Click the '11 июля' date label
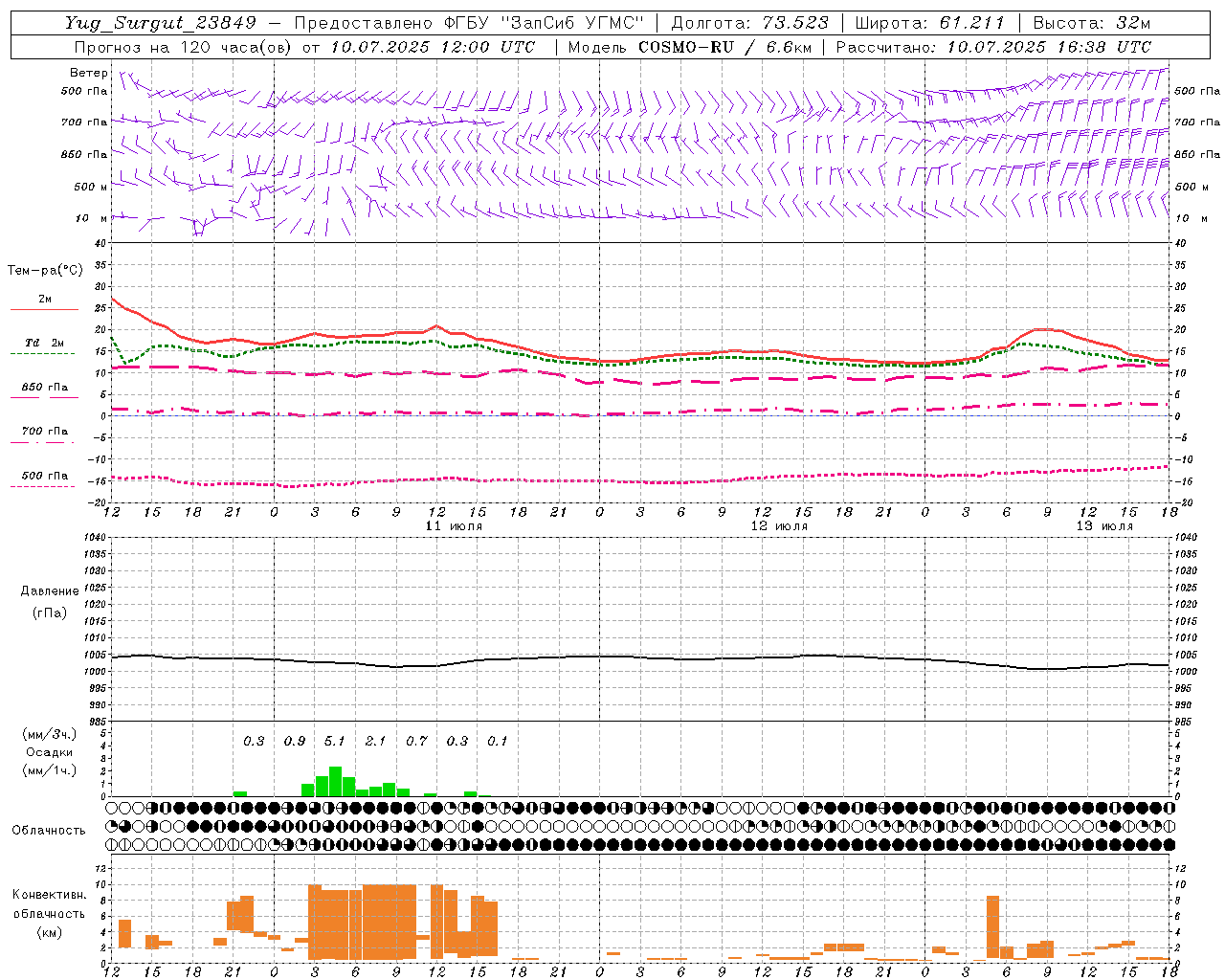The image size is (1225, 980). tap(454, 526)
